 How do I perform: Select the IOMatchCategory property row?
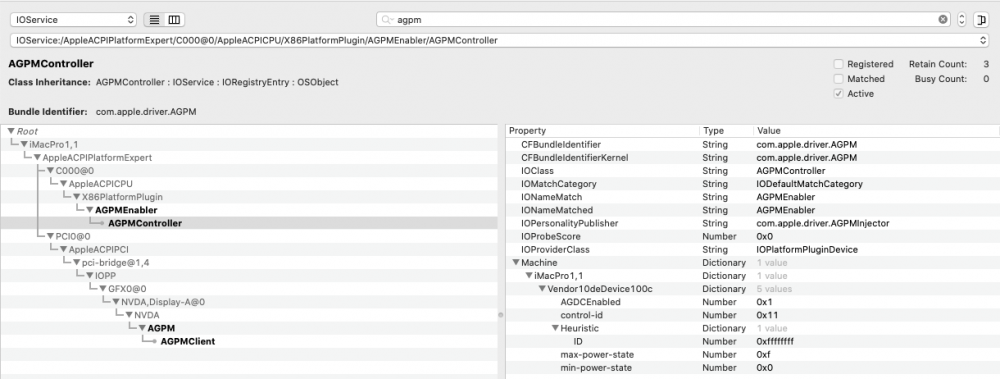pyautogui.click(x=753, y=184)
